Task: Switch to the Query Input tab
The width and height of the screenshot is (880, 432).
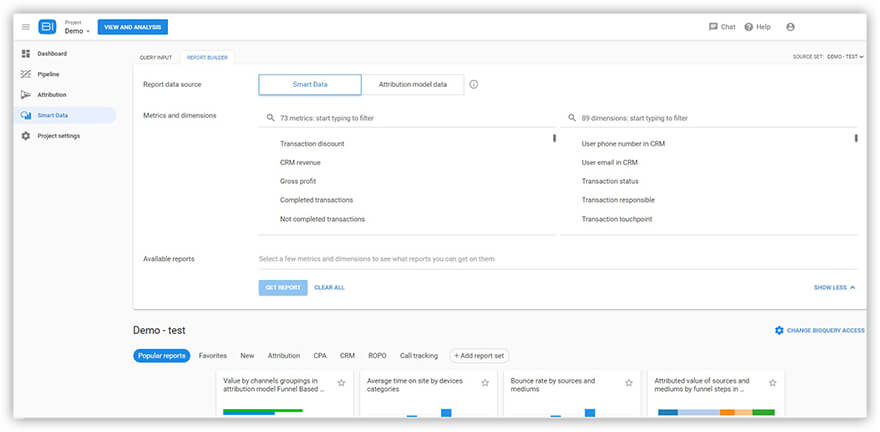Action: pos(156,57)
